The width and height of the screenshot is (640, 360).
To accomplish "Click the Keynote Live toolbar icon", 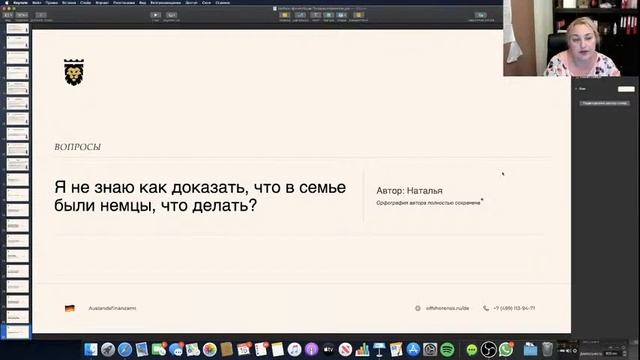I will [x=171, y=15].
